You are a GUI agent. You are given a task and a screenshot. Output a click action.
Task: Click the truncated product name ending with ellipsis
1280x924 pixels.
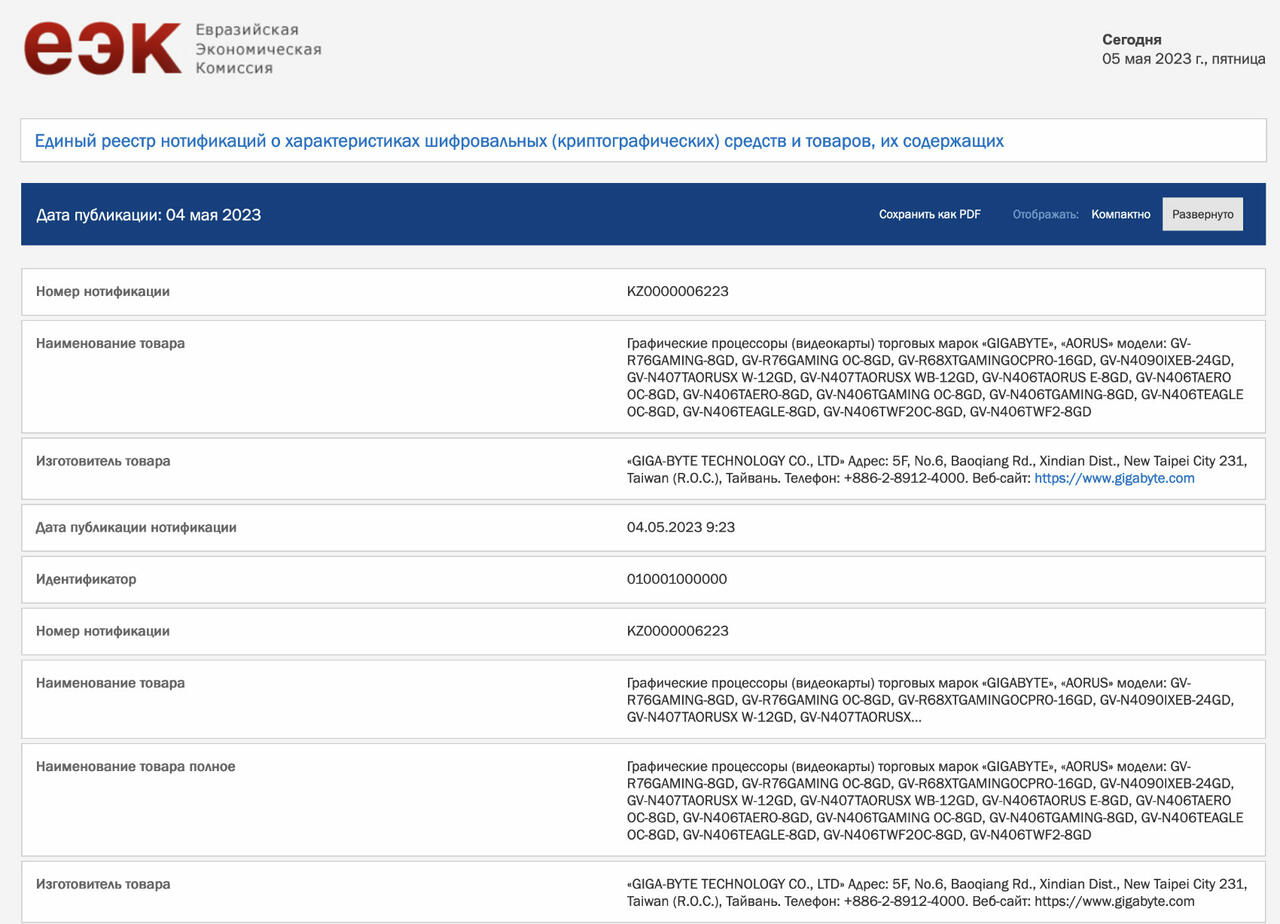930,700
